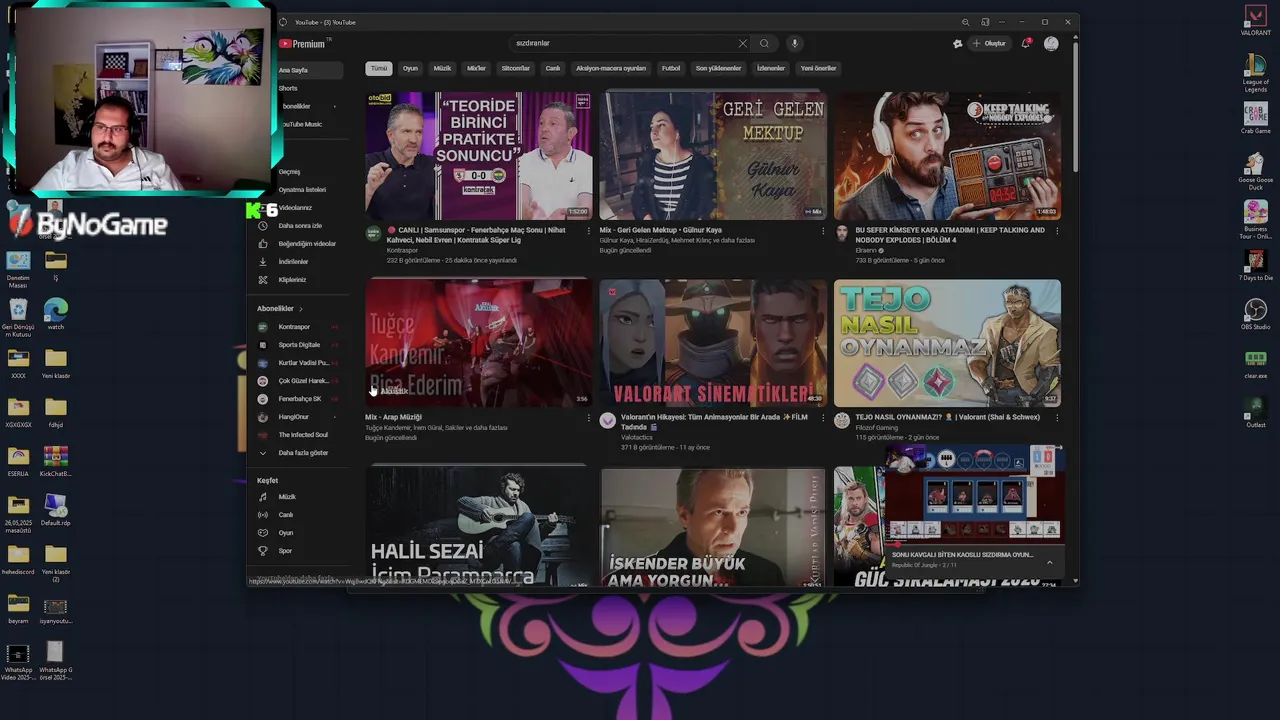Image resolution: width=1280 pixels, height=720 pixels.
Task: Open the Oluştur create menu
Action: pos(990,44)
